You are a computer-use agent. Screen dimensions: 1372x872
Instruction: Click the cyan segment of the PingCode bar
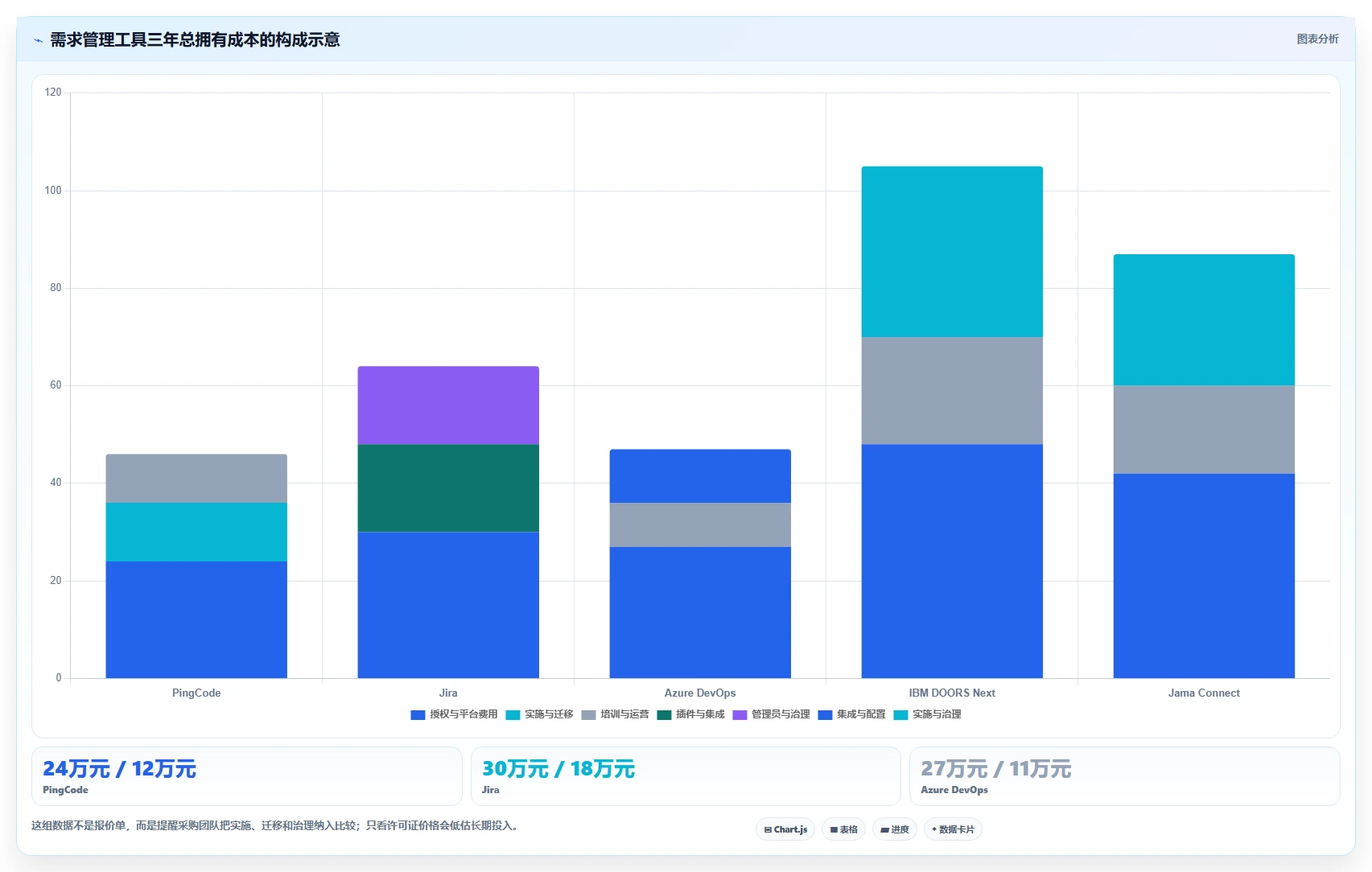pos(196,532)
